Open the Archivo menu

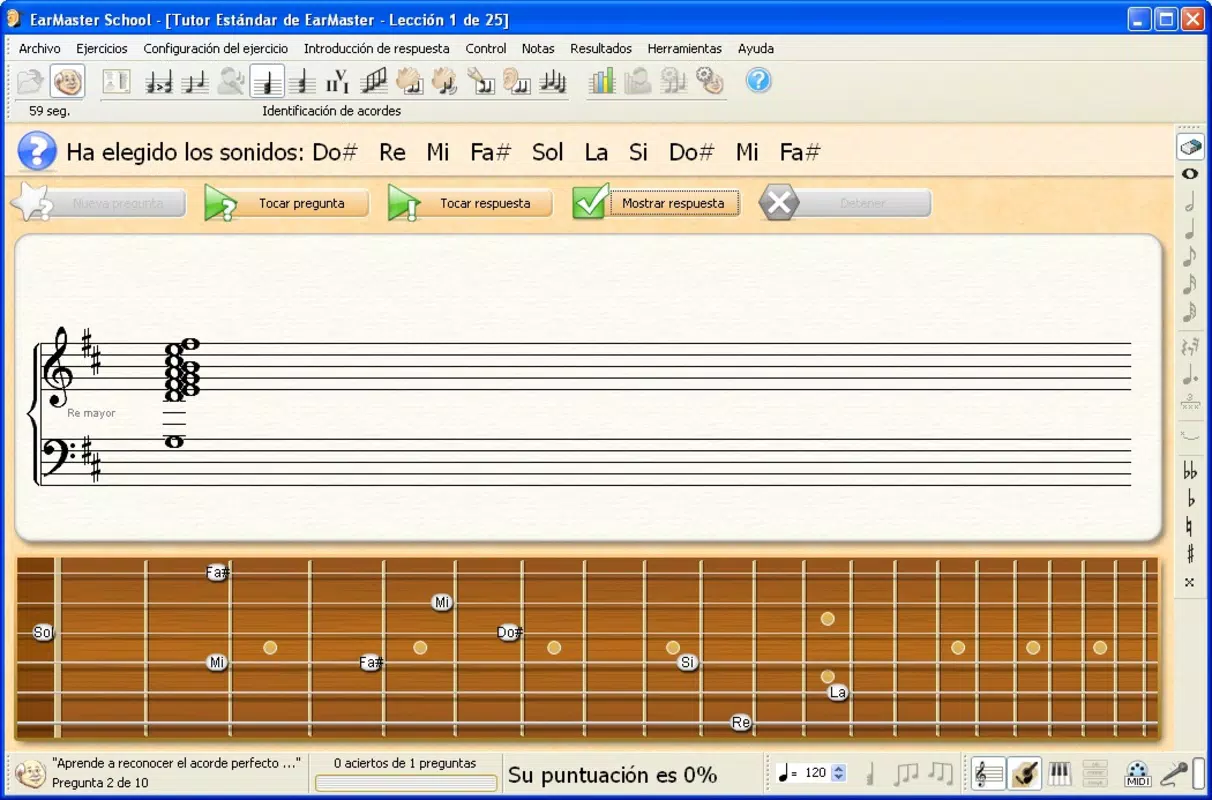[40, 48]
